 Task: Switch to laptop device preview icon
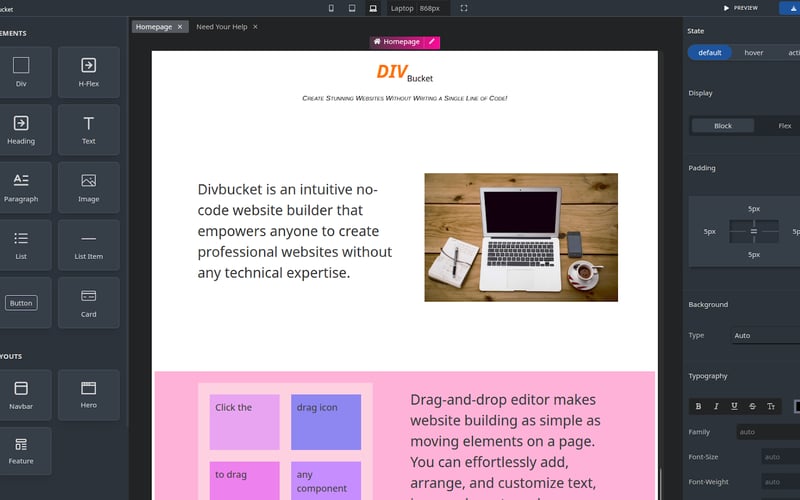pyautogui.click(x=373, y=8)
